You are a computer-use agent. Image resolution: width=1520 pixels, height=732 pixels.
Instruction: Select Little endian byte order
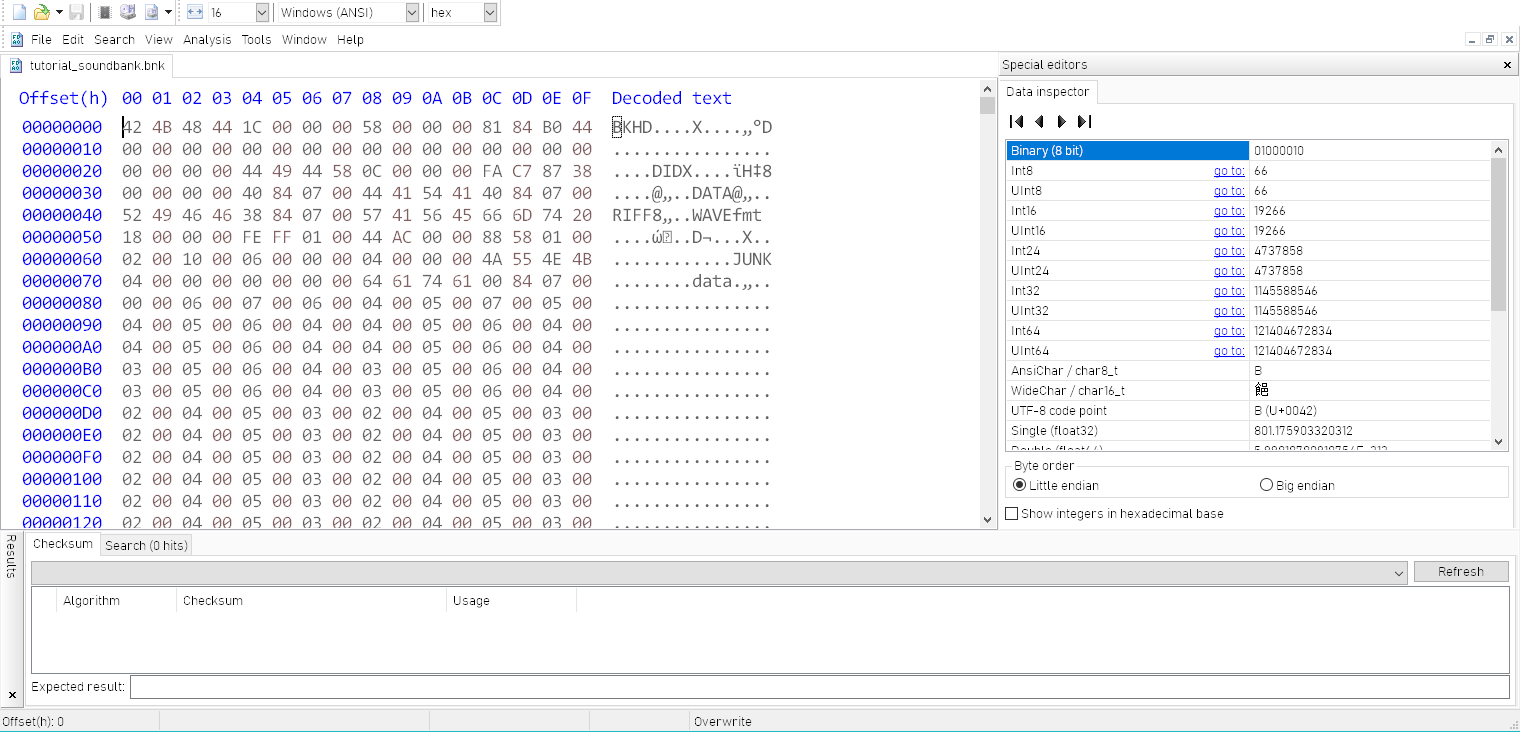click(1056, 485)
